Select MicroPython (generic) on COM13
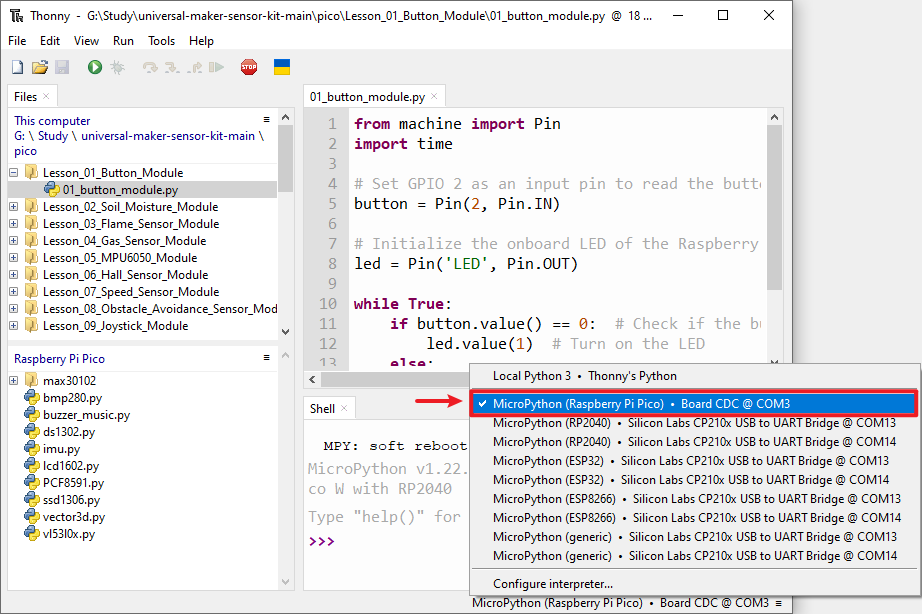 coord(694,537)
